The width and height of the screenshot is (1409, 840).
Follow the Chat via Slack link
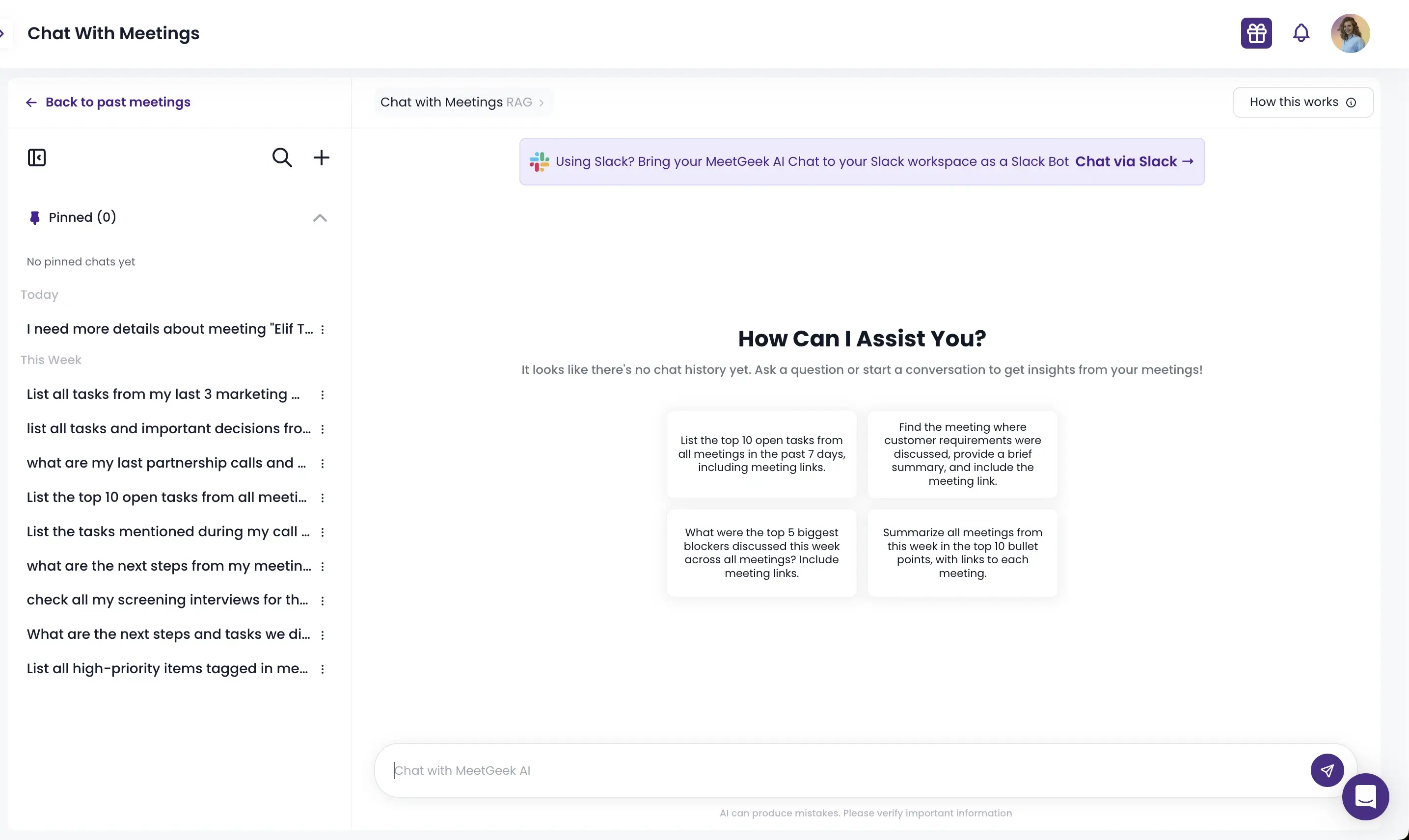pos(1135,161)
